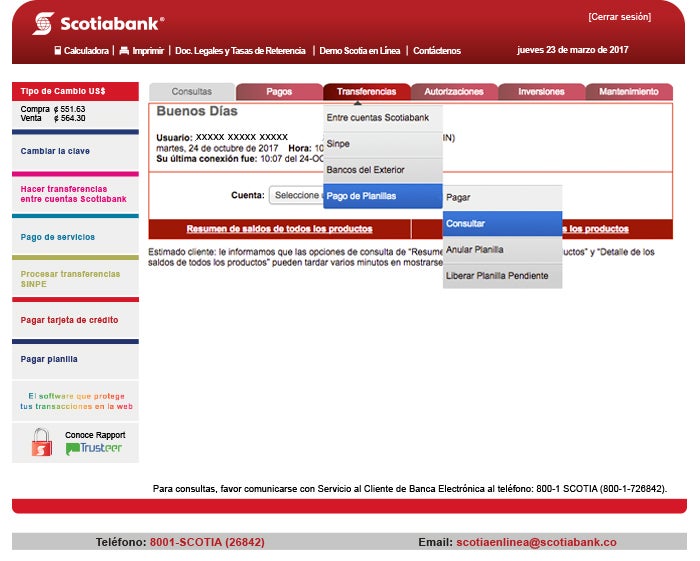Open Resumen de saldos de todos los productos

click(279, 229)
